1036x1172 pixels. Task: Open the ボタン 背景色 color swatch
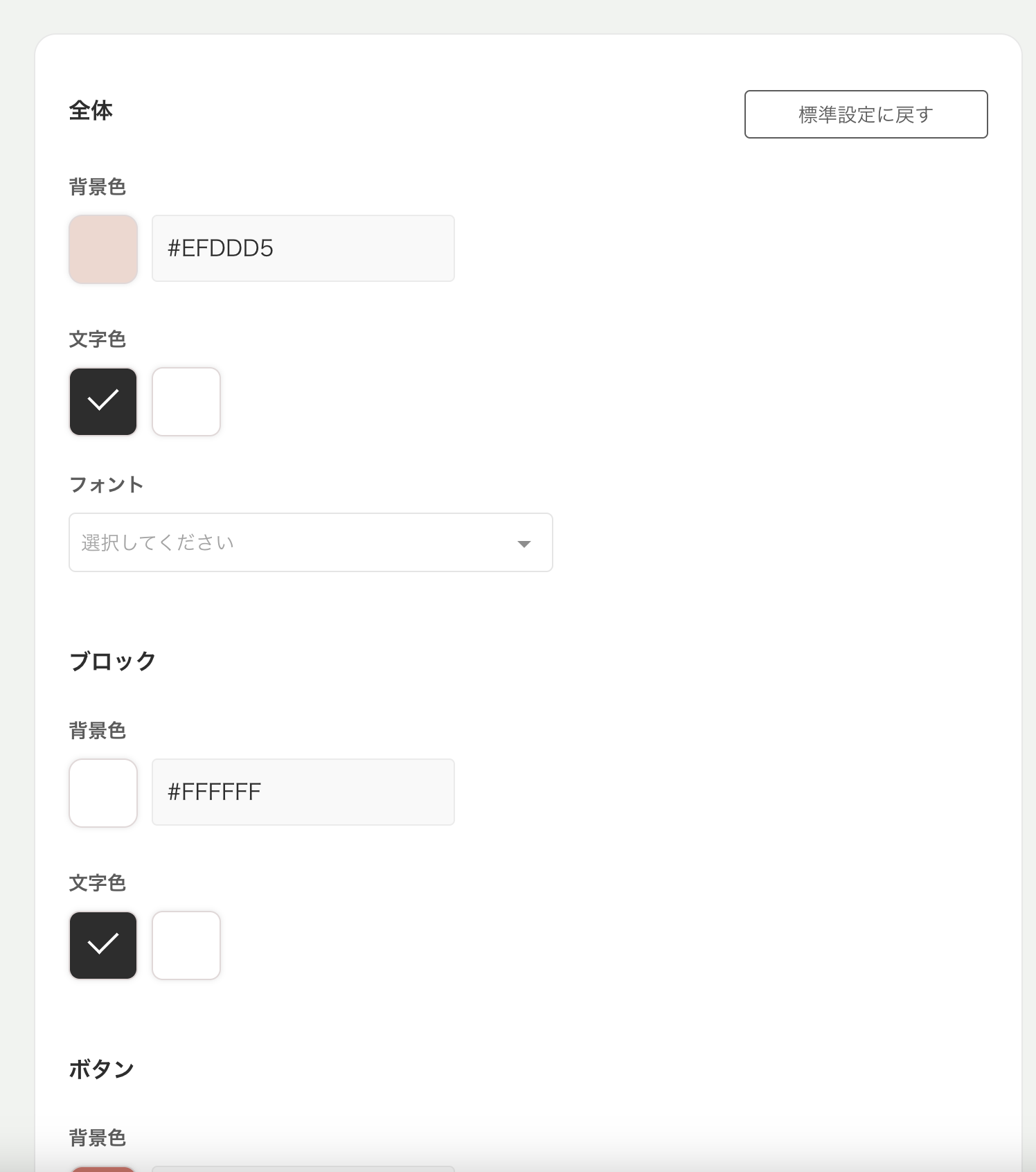[102, 1167]
